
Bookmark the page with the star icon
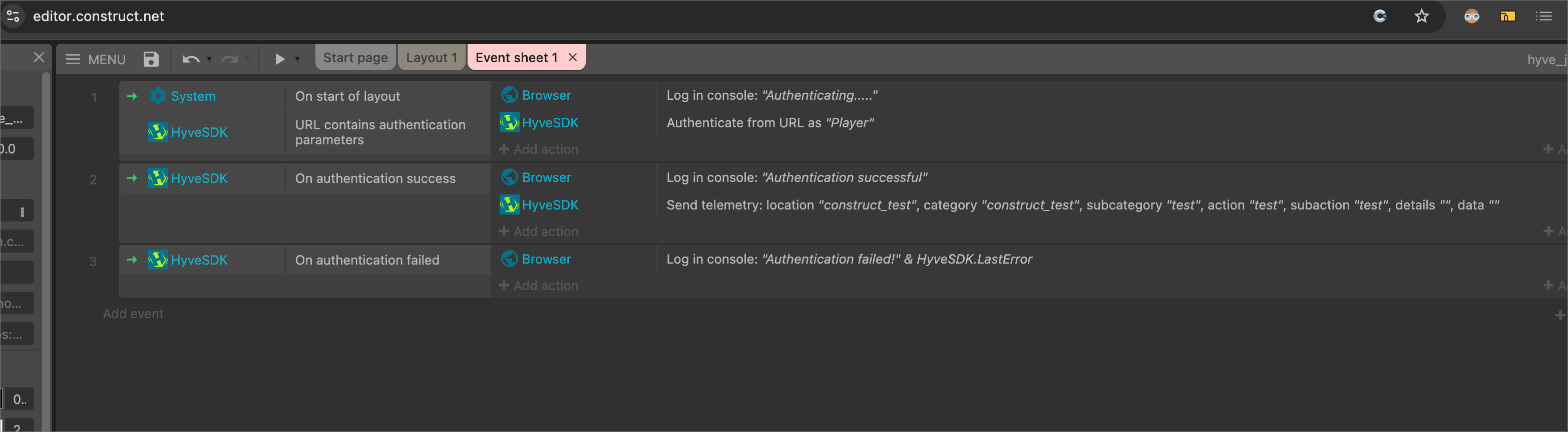(1421, 17)
